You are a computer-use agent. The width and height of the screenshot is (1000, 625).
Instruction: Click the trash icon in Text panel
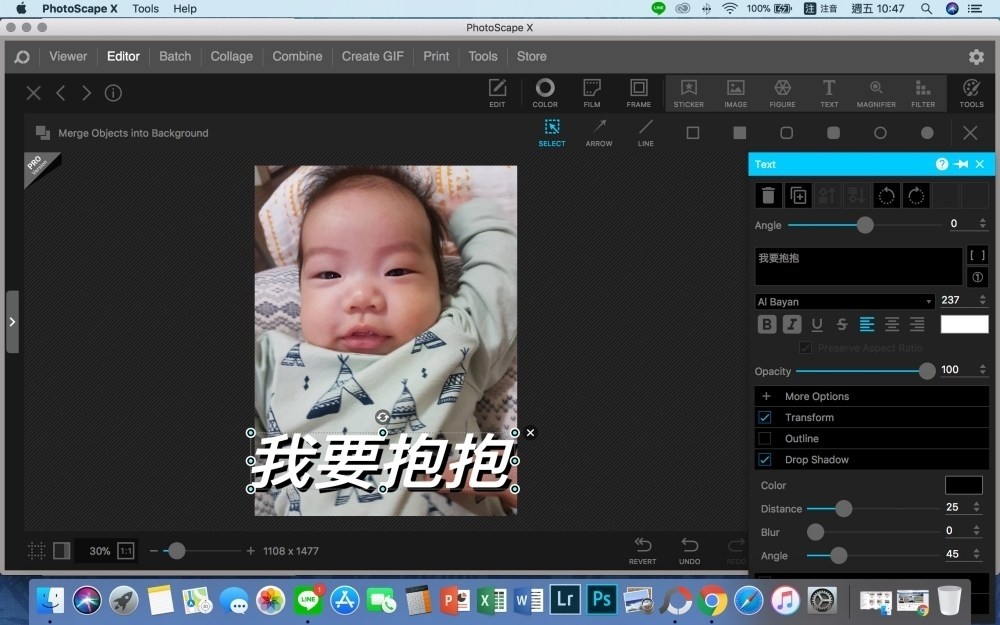click(768, 196)
